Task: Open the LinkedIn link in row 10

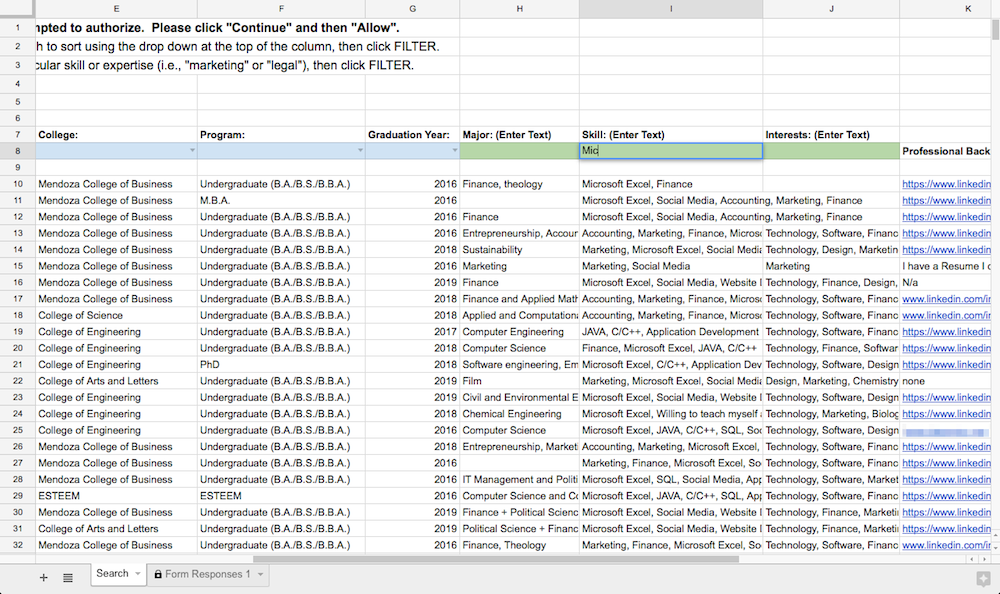Action: [x=946, y=184]
